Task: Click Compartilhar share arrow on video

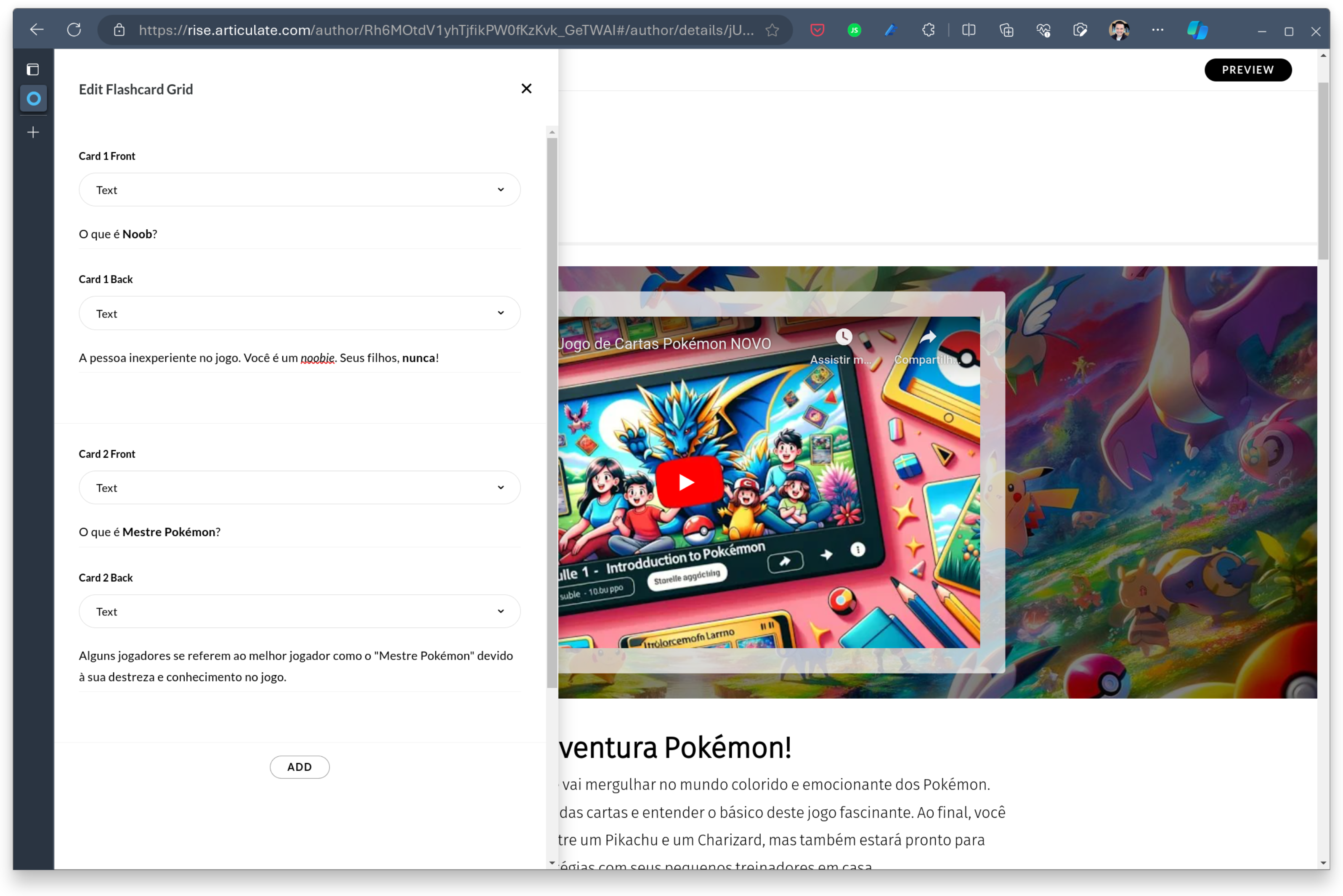Action: 927,337
